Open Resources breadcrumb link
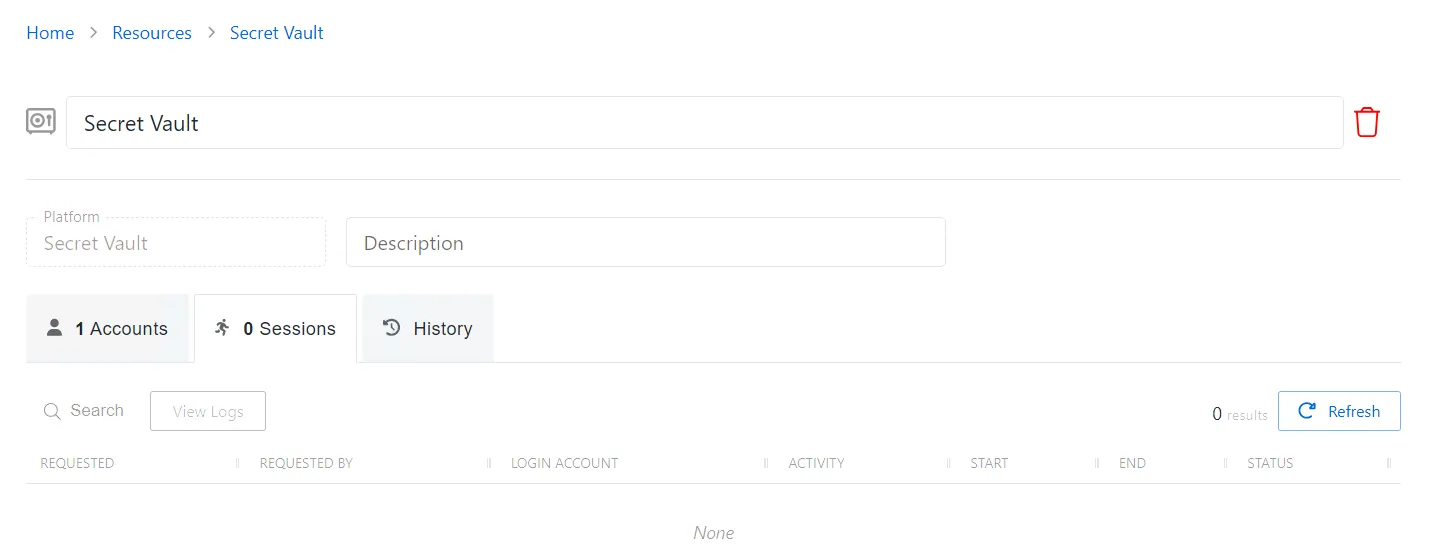 pos(152,33)
